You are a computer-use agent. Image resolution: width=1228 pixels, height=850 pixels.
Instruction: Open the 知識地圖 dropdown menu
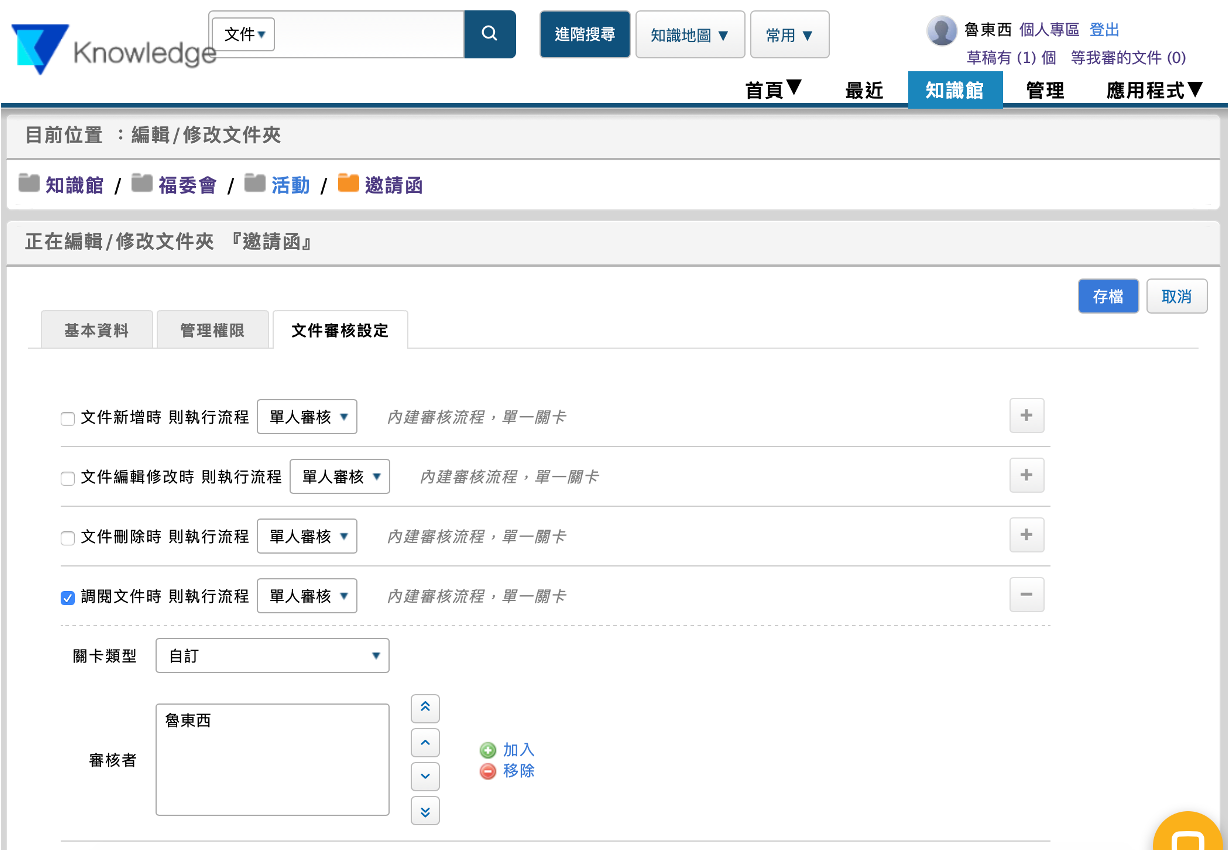pos(690,35)
